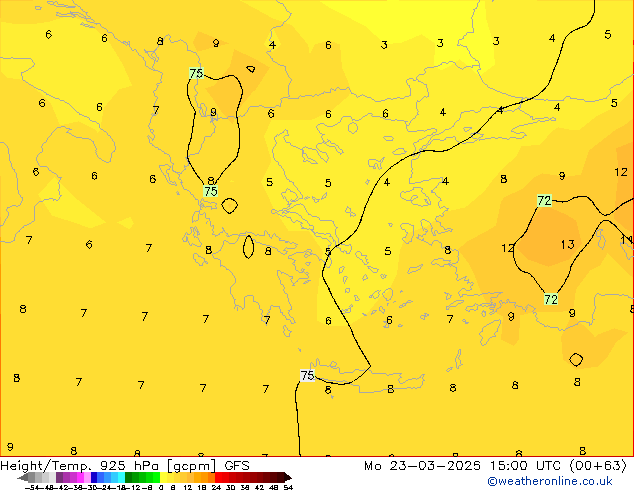
Task: Click the 75 label at the closed contour's base
Action: click(211, 191)
